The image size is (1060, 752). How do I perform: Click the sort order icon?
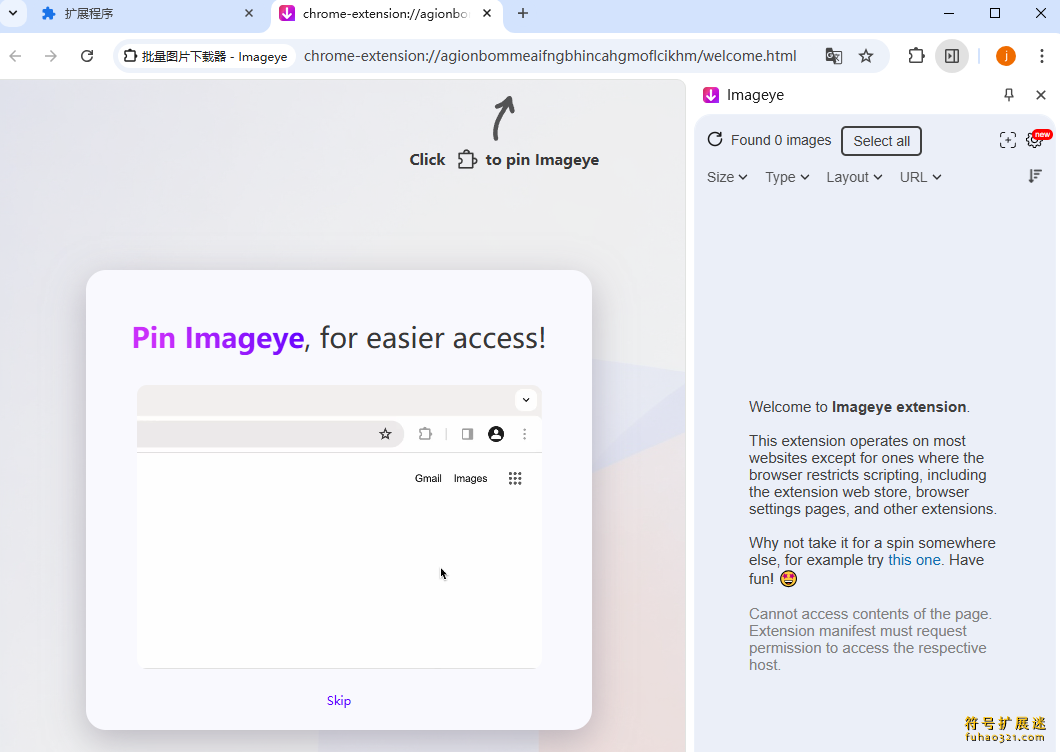tap(1034, 177)
